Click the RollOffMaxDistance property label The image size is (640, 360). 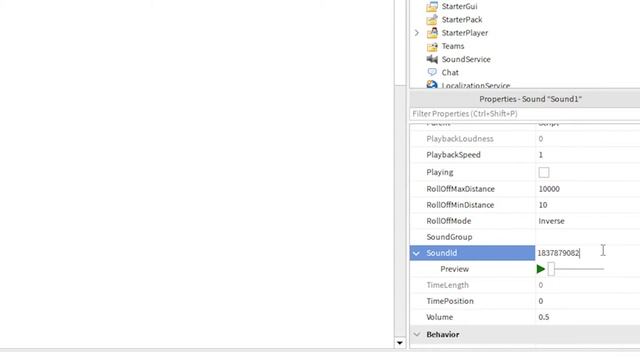(460, 189)
